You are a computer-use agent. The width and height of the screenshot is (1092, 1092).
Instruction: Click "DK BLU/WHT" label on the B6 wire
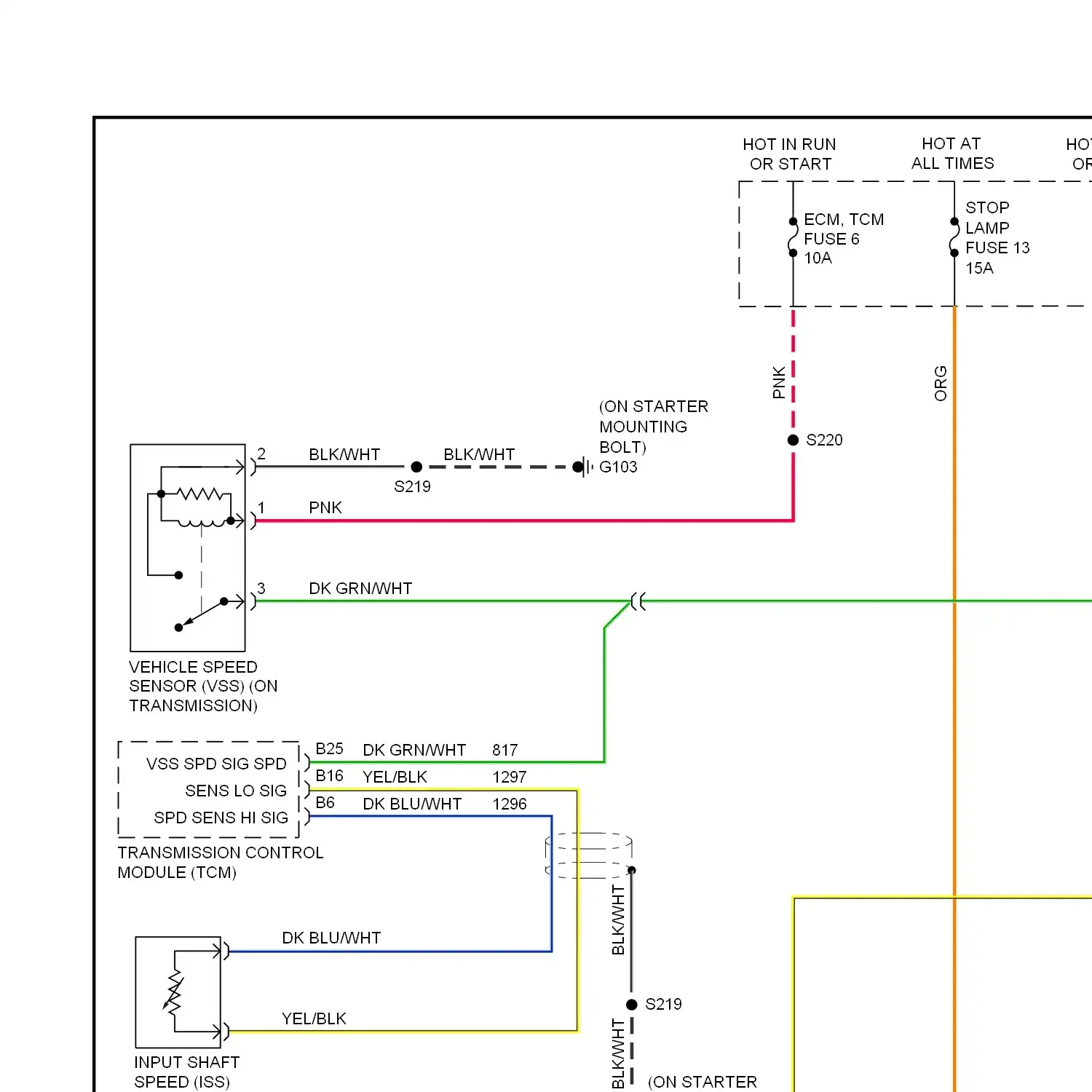pyautogui.click(x=412, y=804)
